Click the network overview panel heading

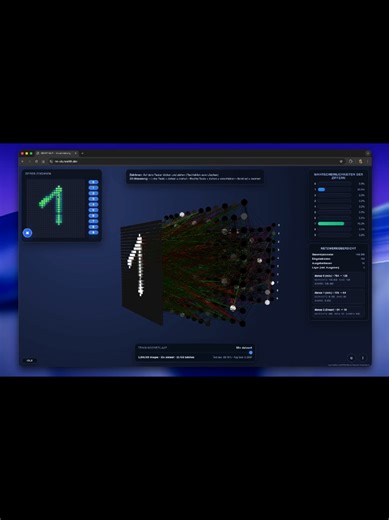click(338, 249)
